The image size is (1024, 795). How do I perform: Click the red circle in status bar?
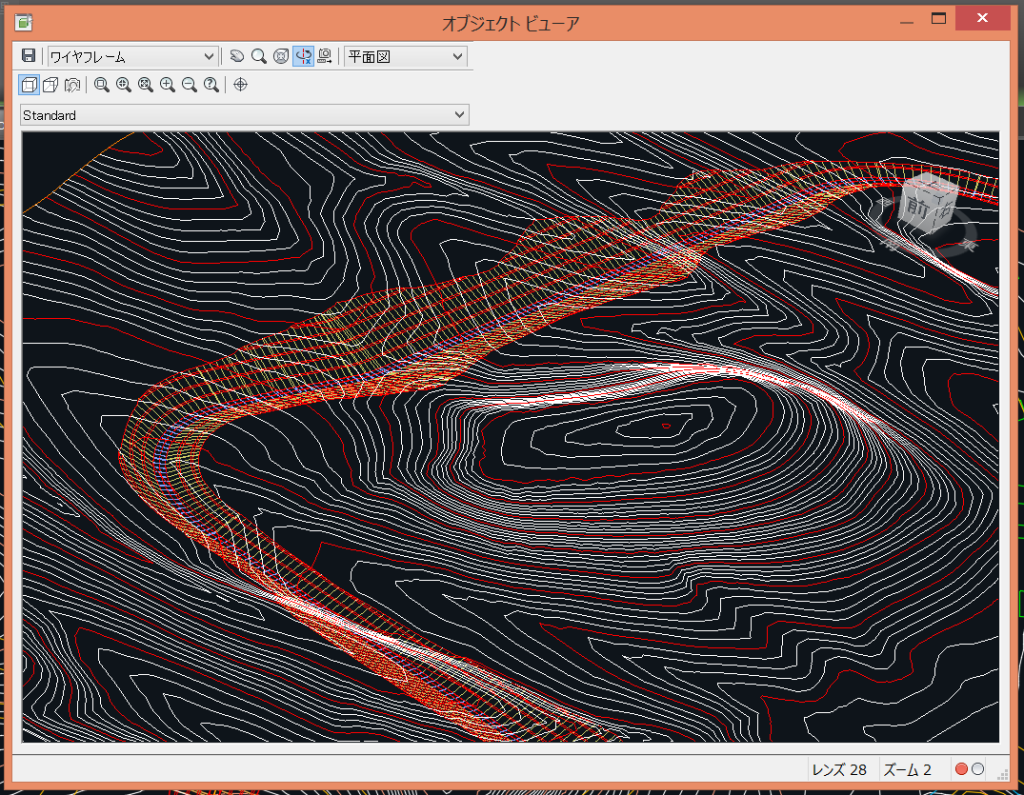(x=961, y=769)
